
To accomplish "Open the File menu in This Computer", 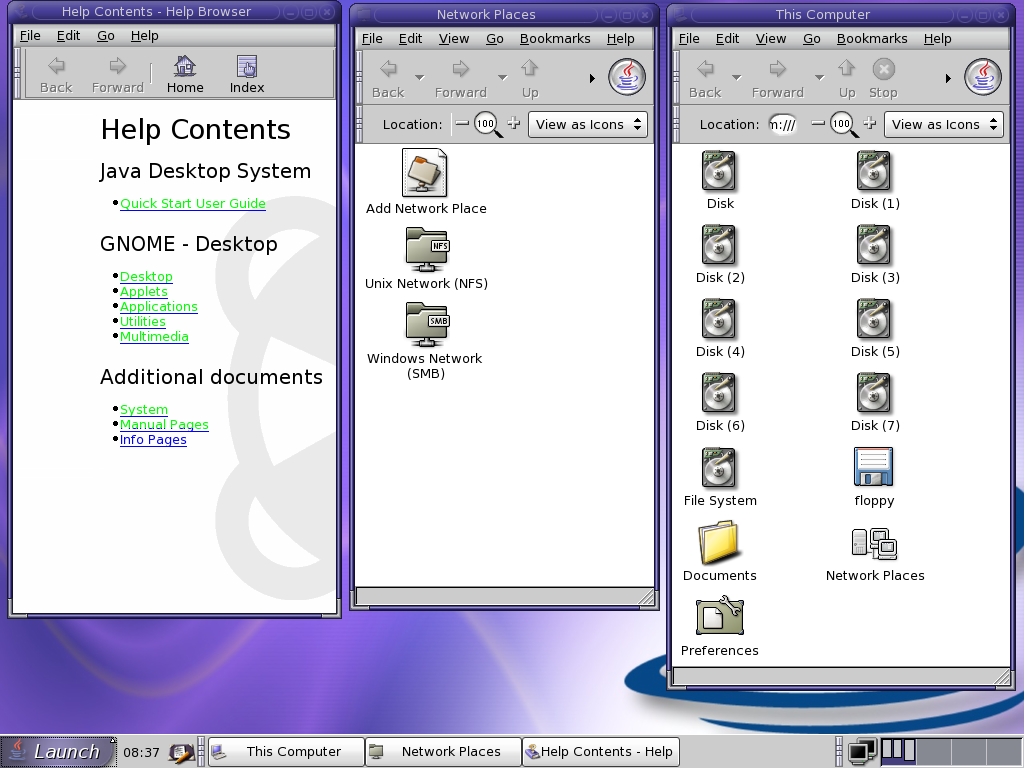I will (689, 39).
